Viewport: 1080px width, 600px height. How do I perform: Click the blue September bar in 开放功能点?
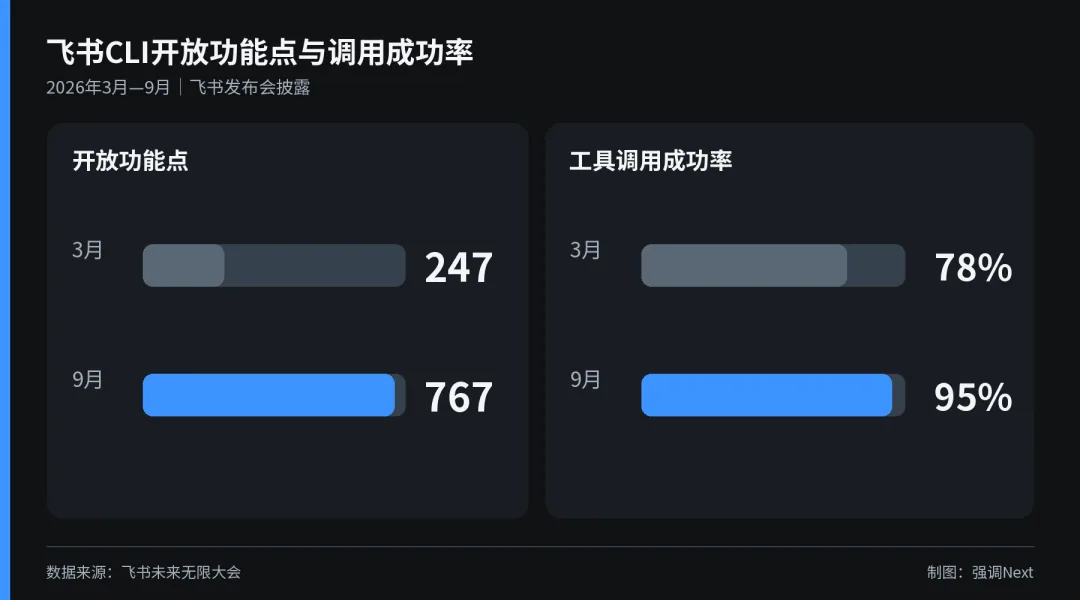(269, 395)
